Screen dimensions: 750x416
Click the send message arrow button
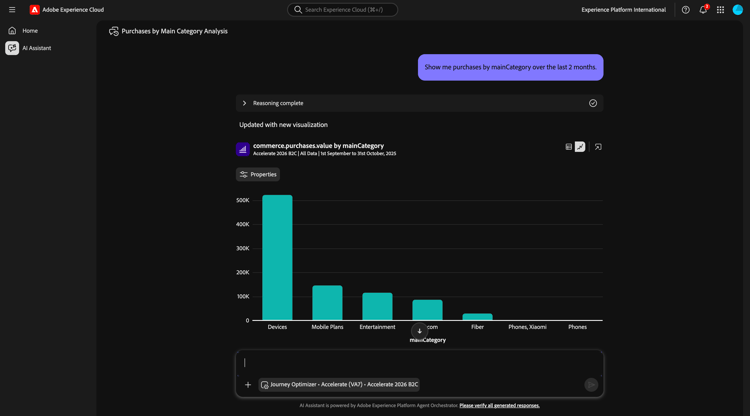[x=591, y=384]
